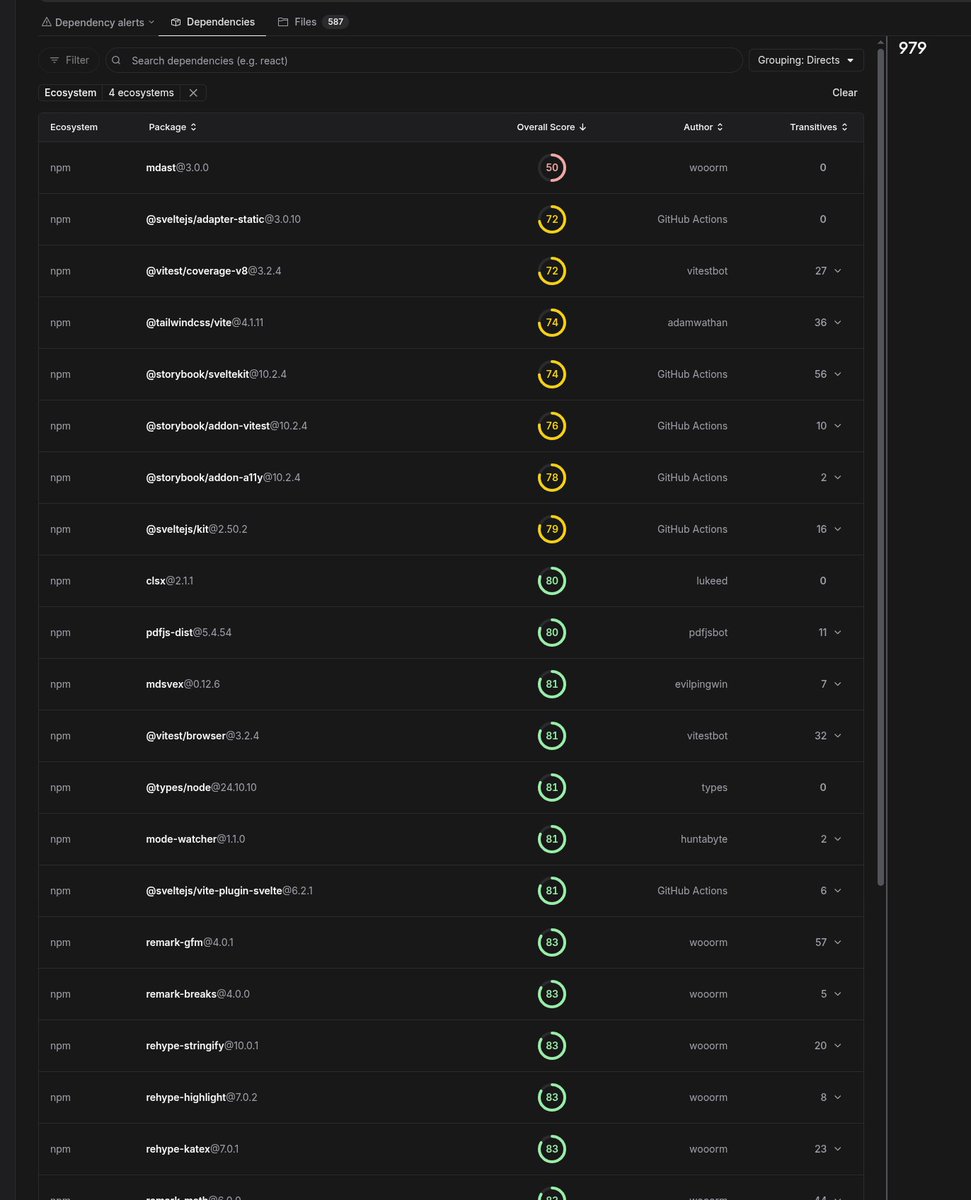Click the 587 files count badge
Screen dimensions: 971x1200
click(x=336, y=22)
